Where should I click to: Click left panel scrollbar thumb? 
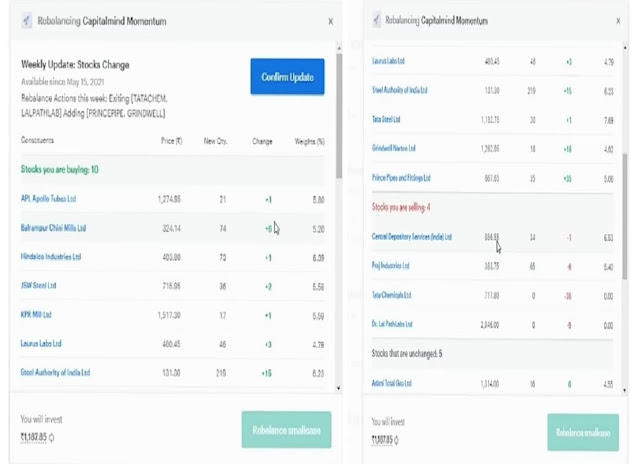click(339, 116)
